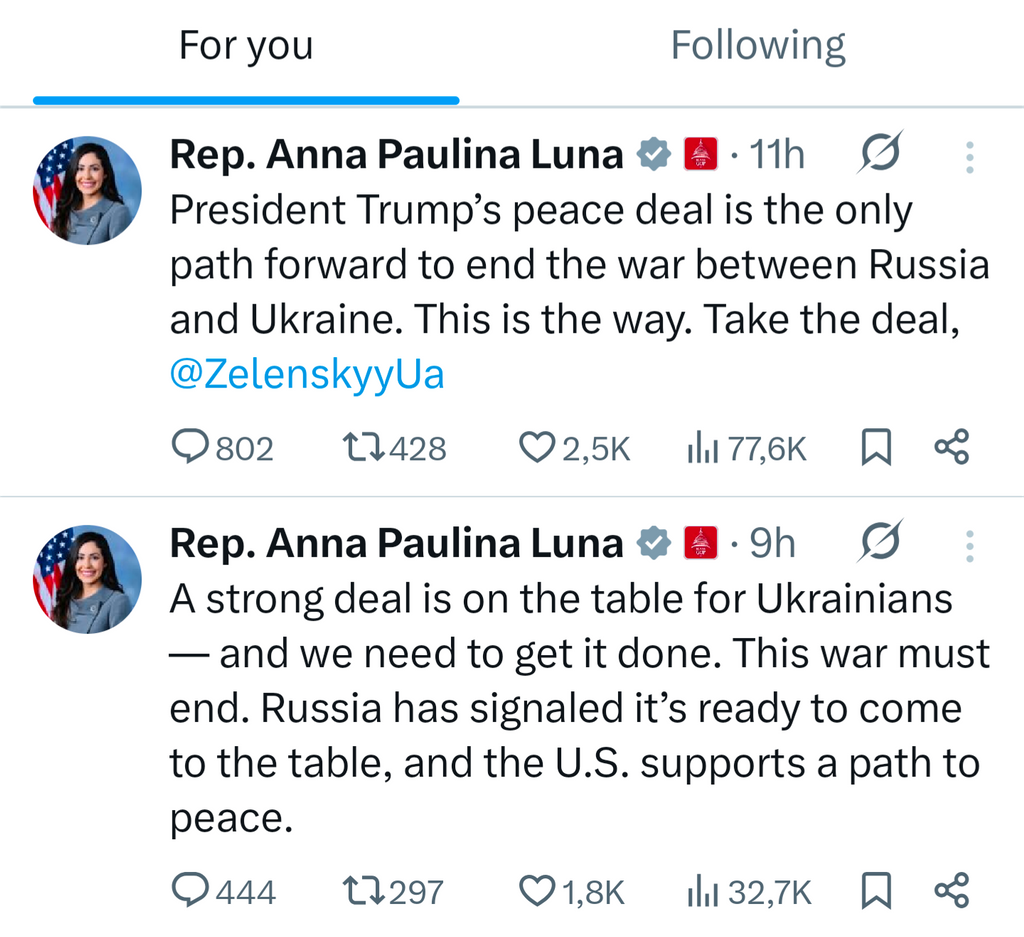Open Grok icon on 11h tweet
The width and height of the screenshot is (1024, 937).
pos(880,155)
